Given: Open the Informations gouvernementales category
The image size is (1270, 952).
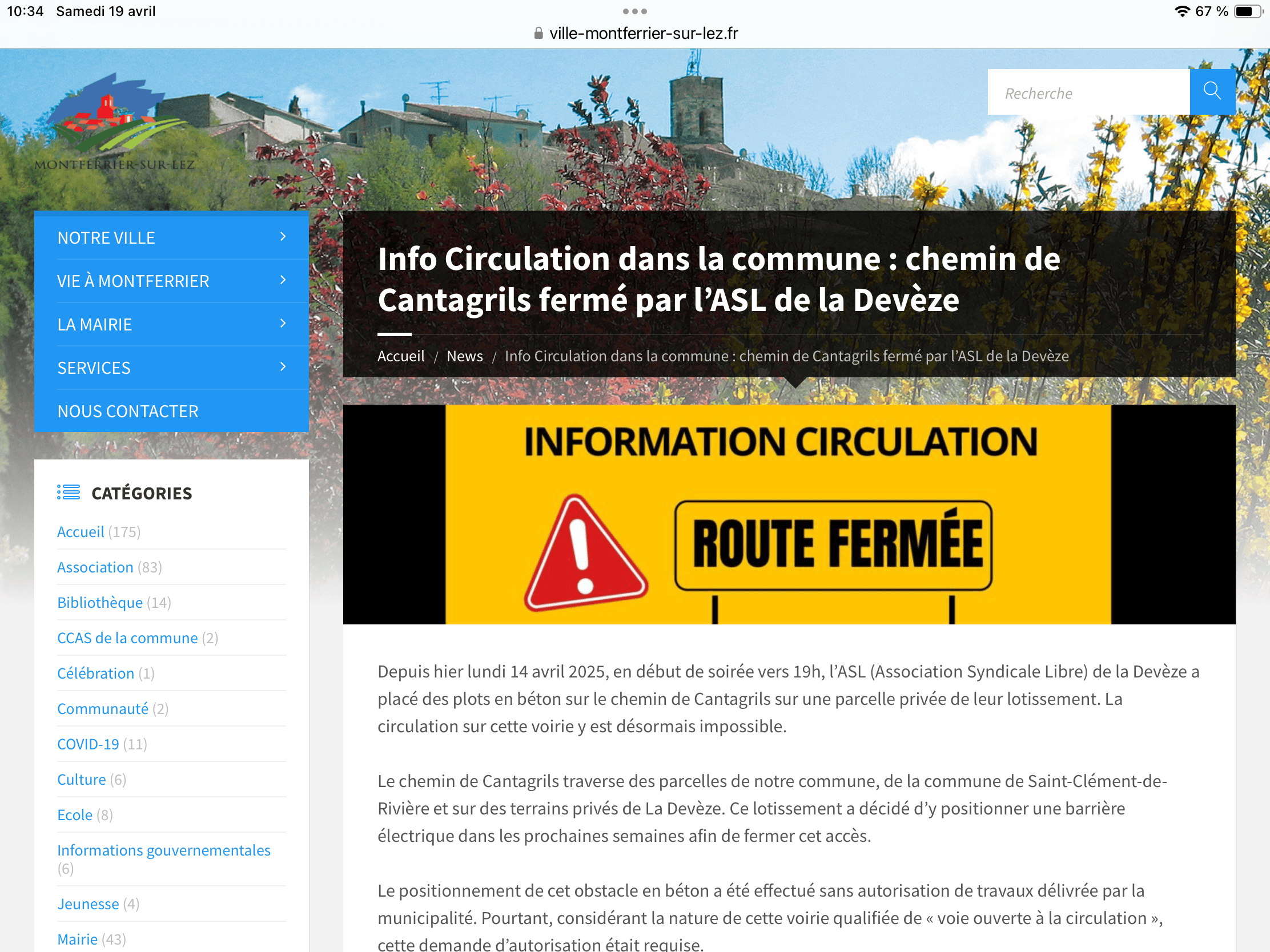Looking at the screenshot, I should pyautogui.click(x=164, y=850).
